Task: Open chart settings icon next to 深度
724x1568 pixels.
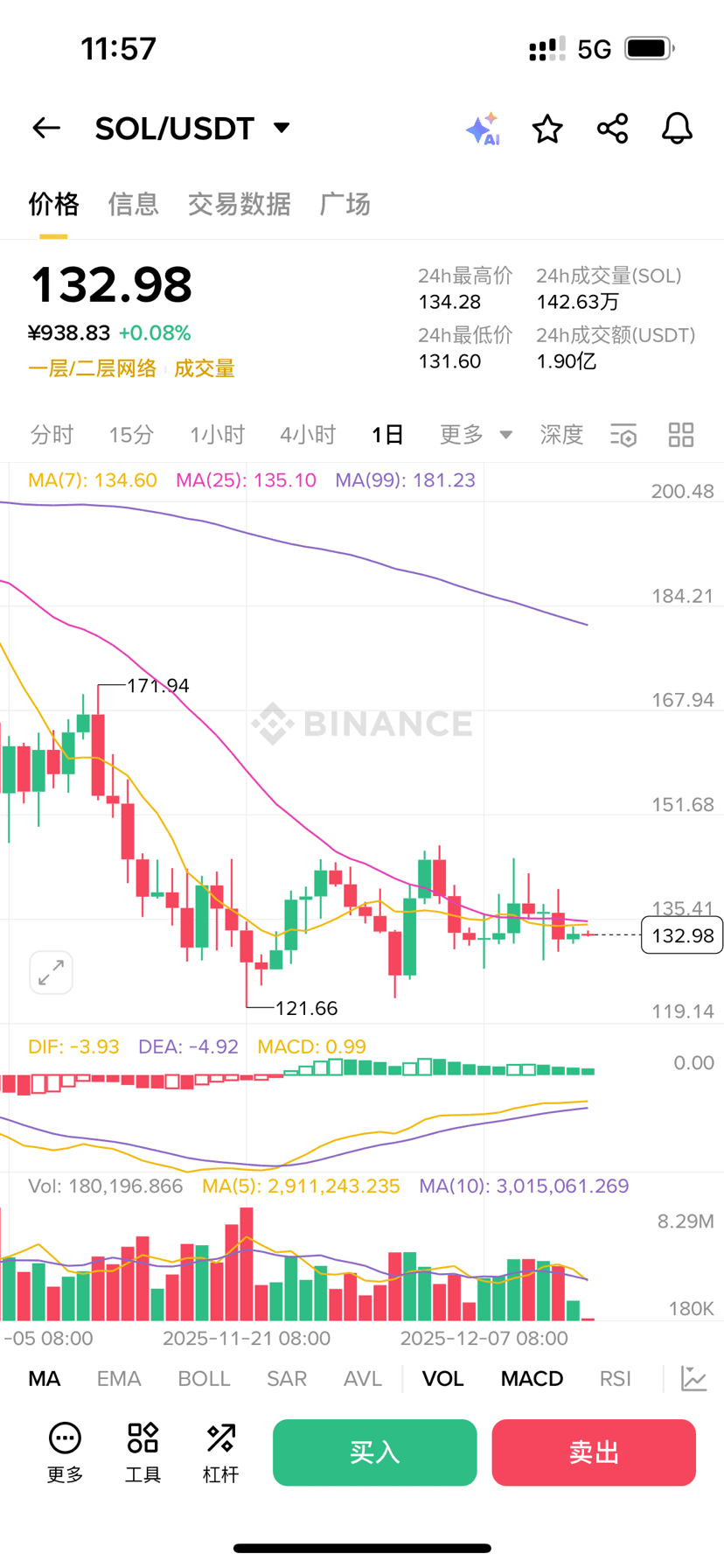Action: [x=623, y=435]
